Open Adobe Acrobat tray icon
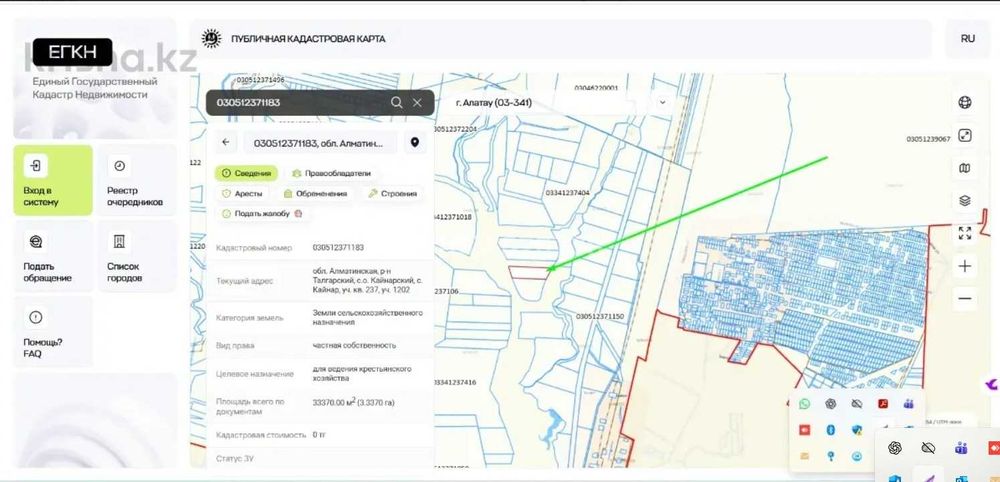This screenshot has height=482, width=1000. pyautogui.click(x=883, y=404)
